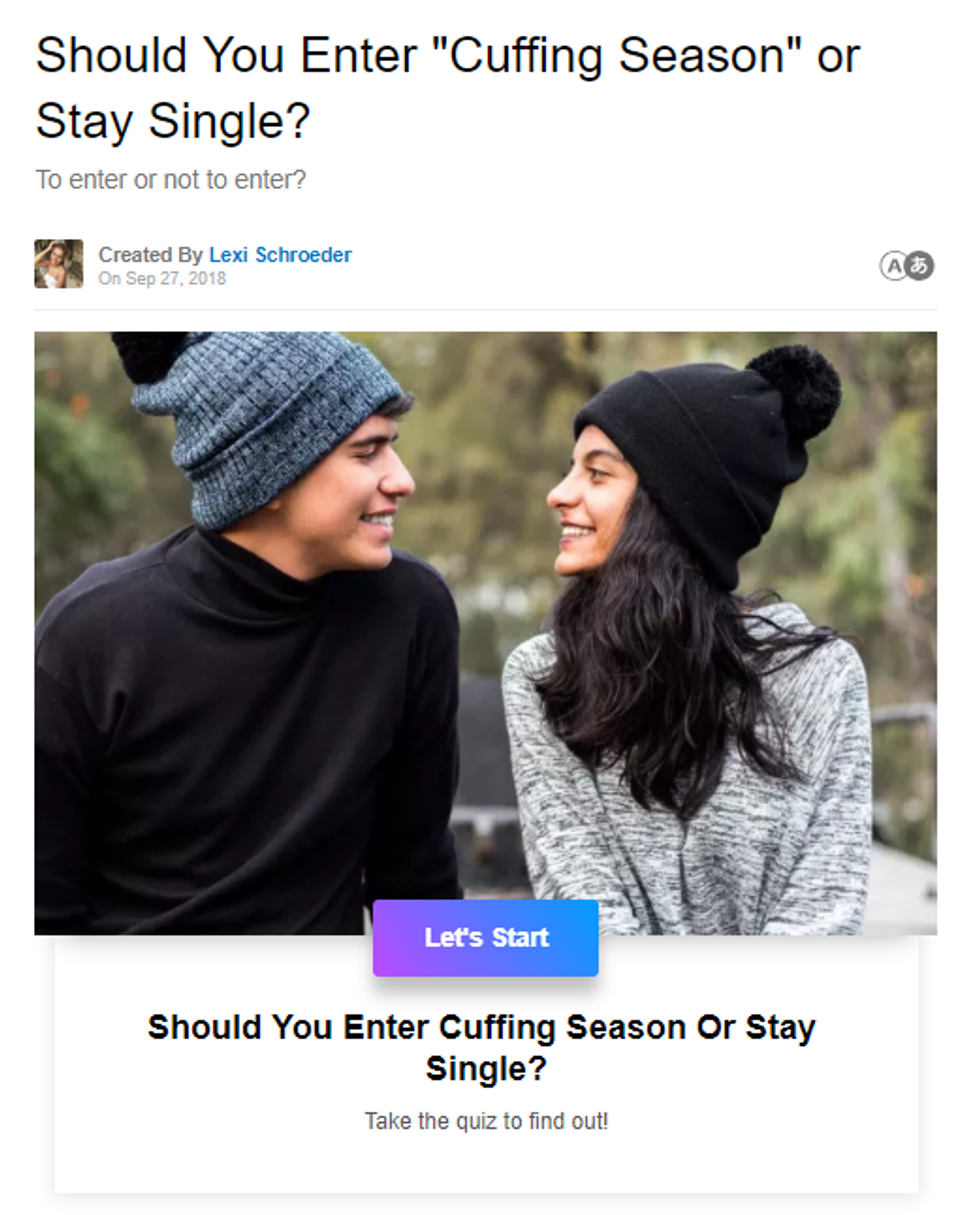Click the author avatar photo
The height and width of the screenshot is (1215, 980).
(59, 264)
